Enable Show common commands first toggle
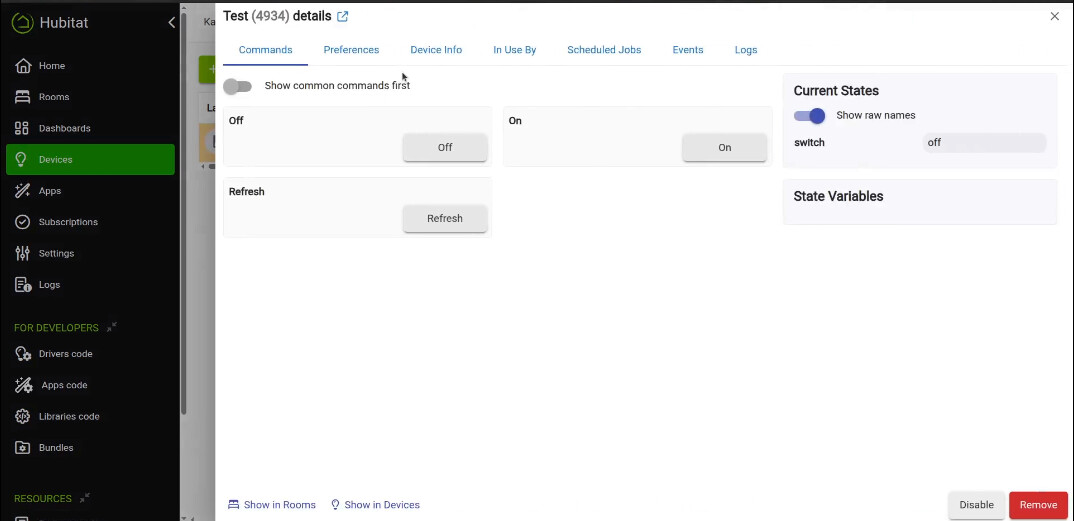The image size is (1074, 521). (x=238, y=86)
